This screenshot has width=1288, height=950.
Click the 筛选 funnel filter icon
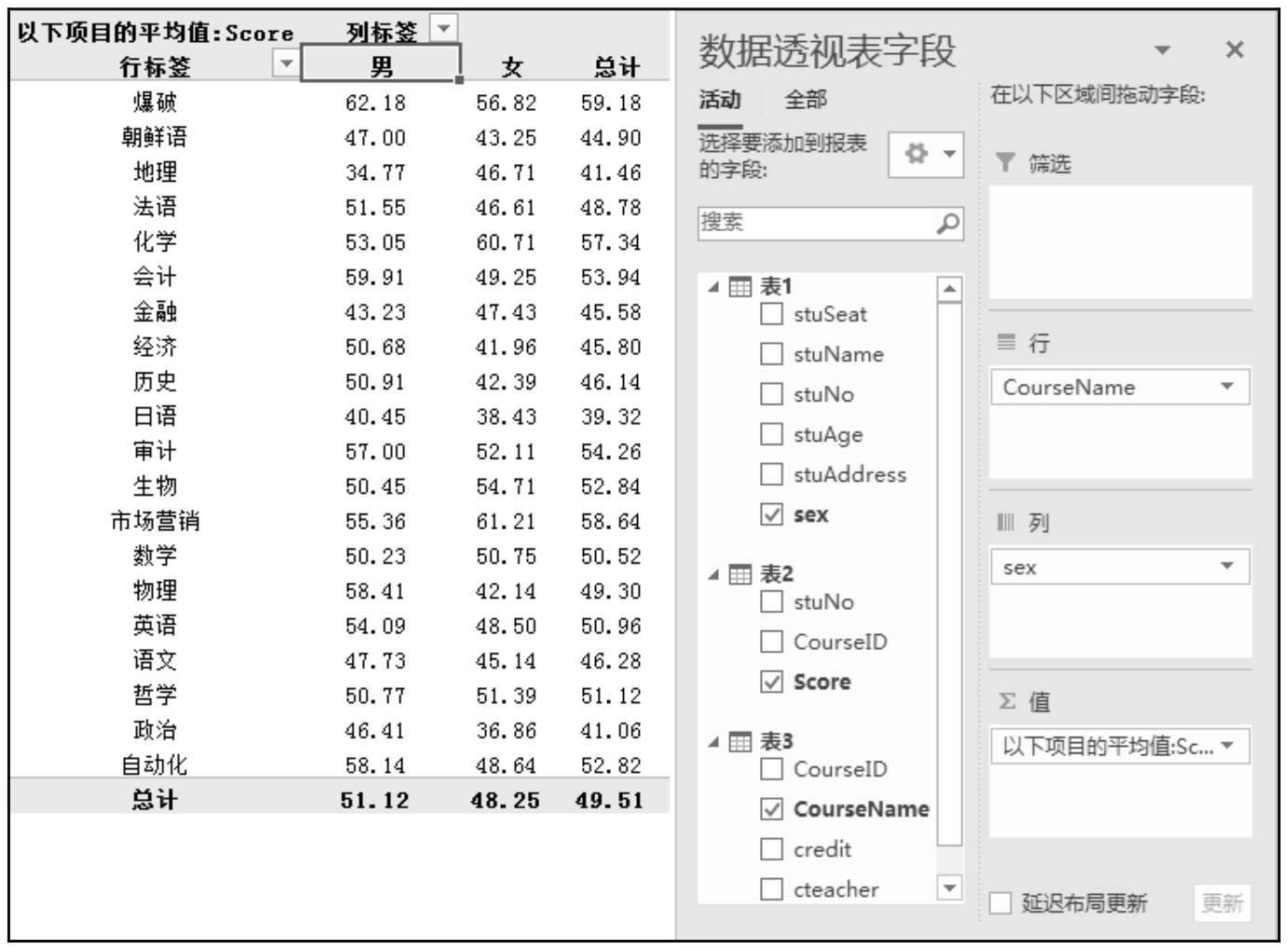click(x=1005, y=164)
